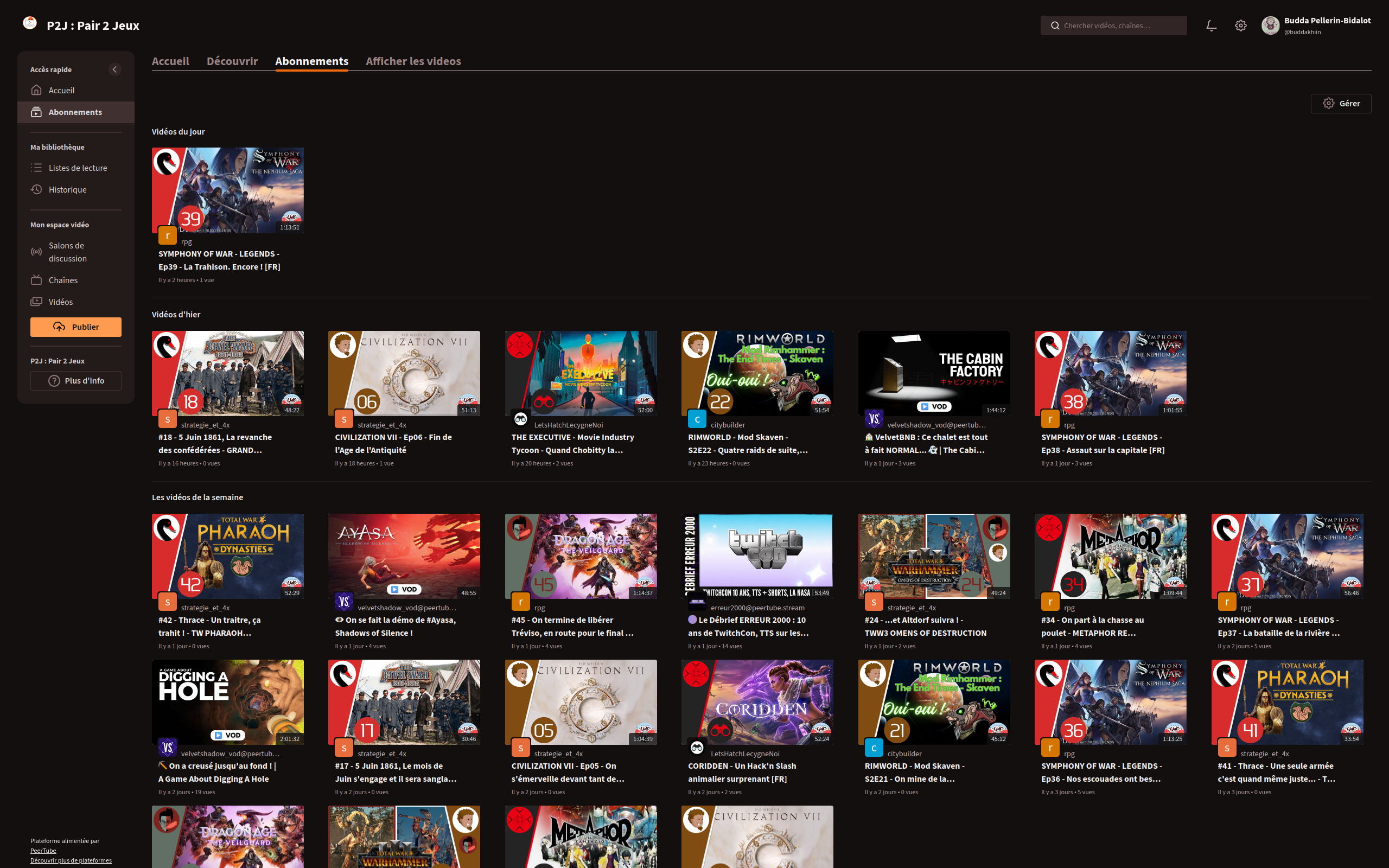Open PeerTube link in footer

43,850
